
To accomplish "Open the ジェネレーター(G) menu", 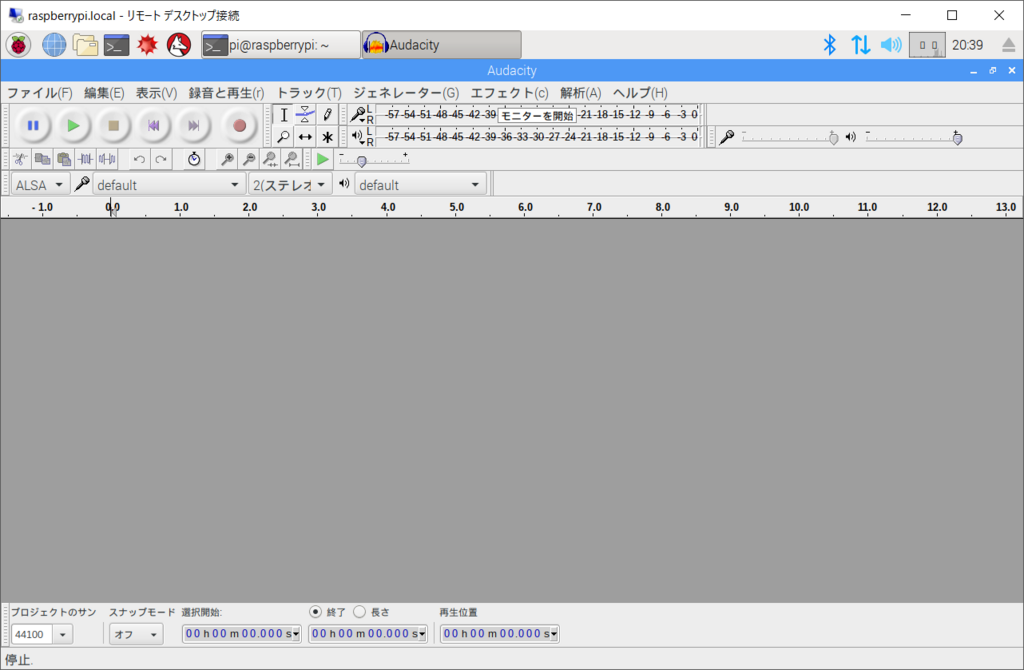I will coord(406,93).
